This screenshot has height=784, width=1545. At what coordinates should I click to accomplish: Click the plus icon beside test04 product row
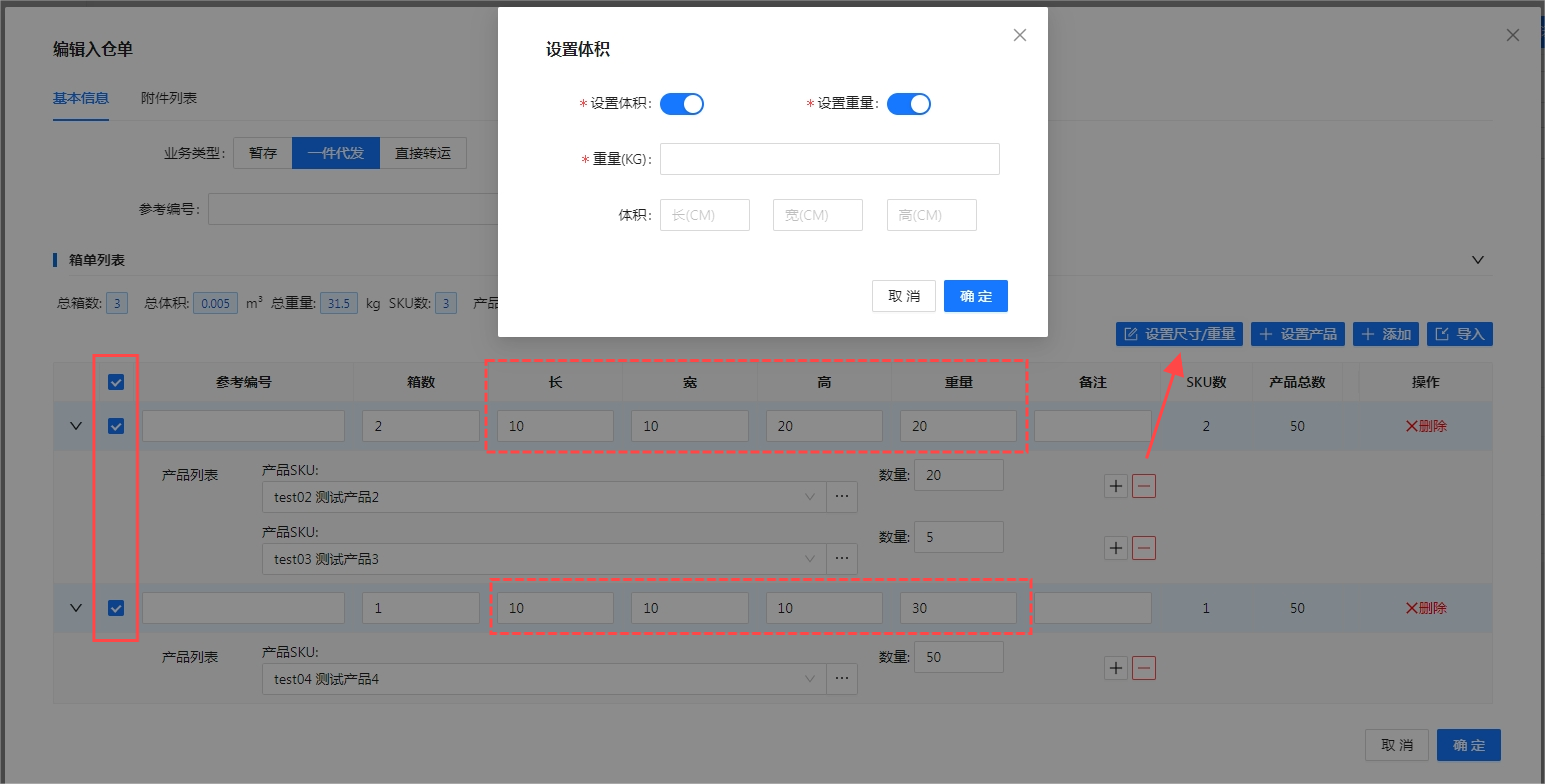tap(1116, 668)
